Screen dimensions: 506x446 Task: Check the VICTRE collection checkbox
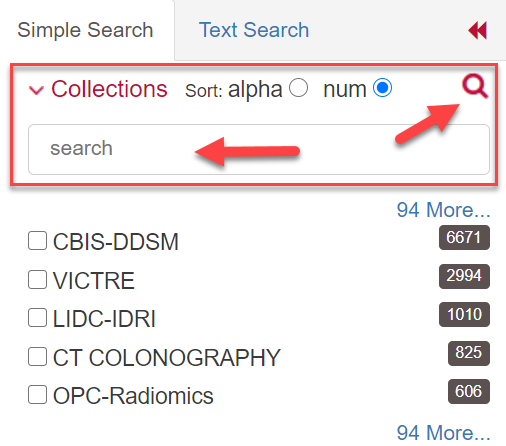37,279
